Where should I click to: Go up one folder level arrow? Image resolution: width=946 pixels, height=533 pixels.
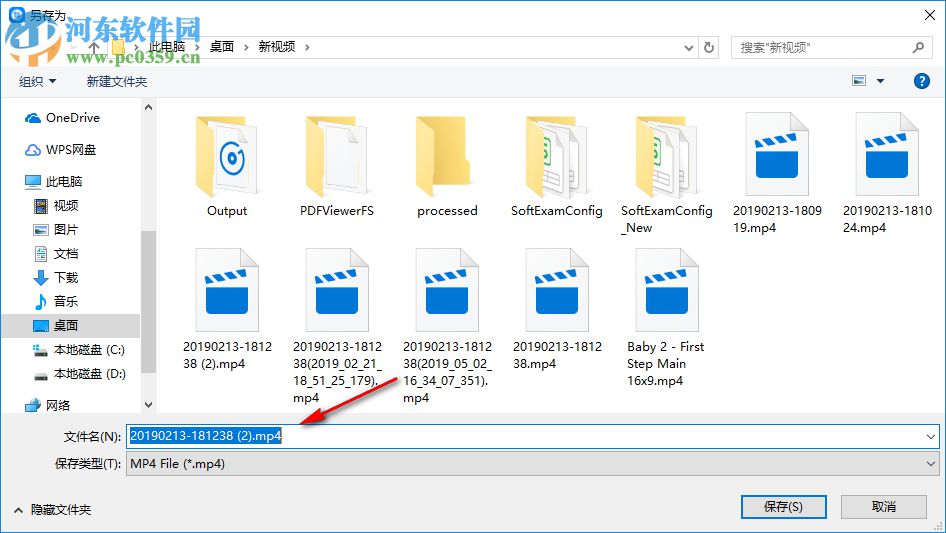[94, 47]
